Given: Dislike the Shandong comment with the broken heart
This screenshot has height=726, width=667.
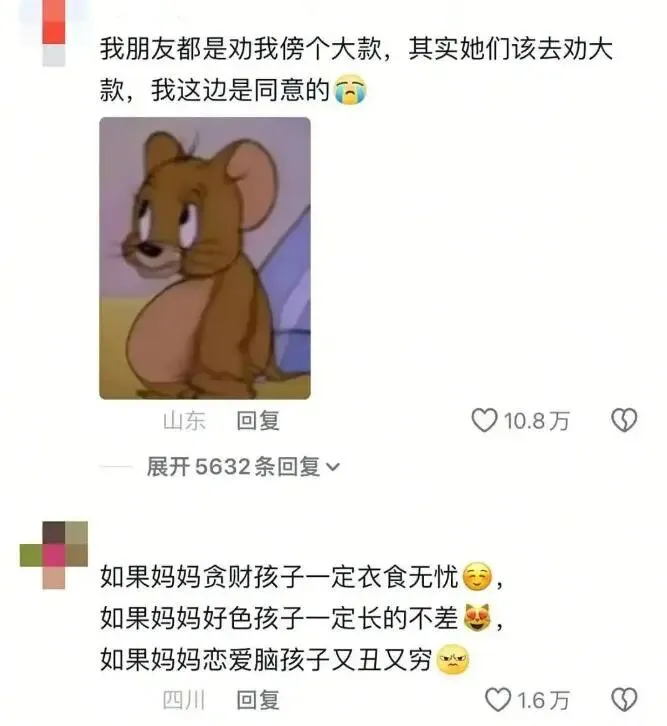Looking at the screenshot, I should point(624,420).
